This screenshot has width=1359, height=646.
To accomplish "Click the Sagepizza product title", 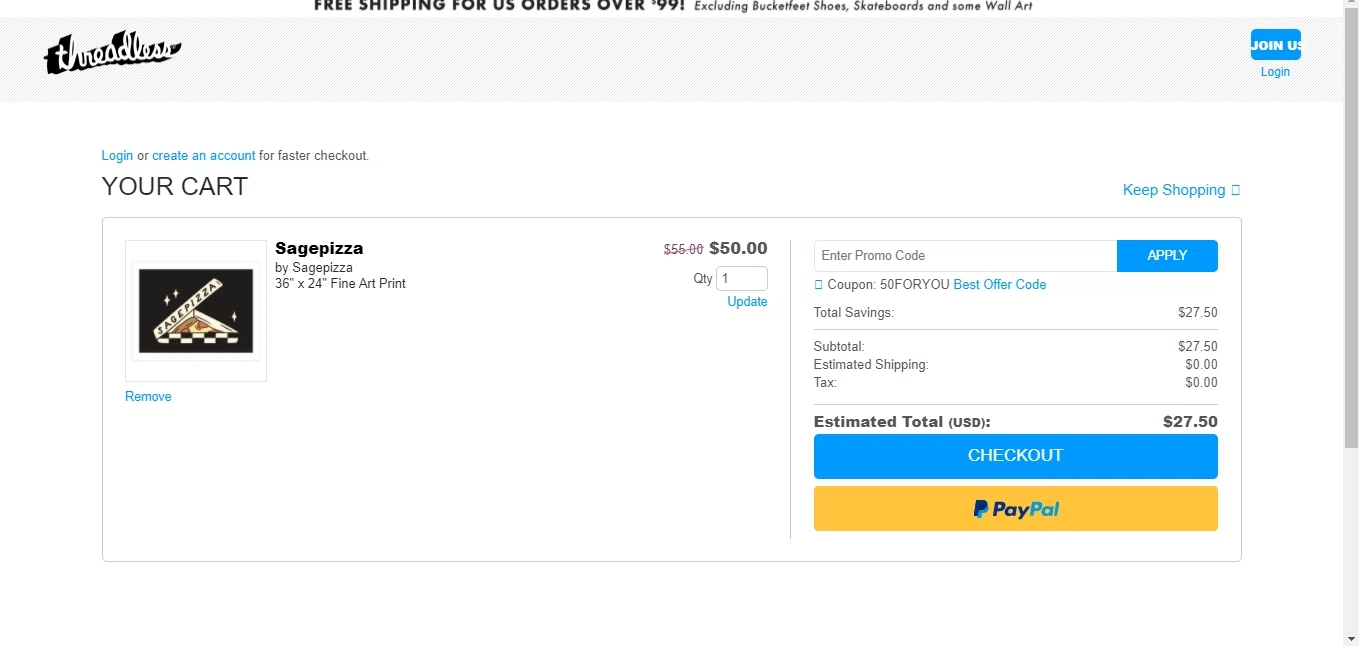I will point(319,248).
